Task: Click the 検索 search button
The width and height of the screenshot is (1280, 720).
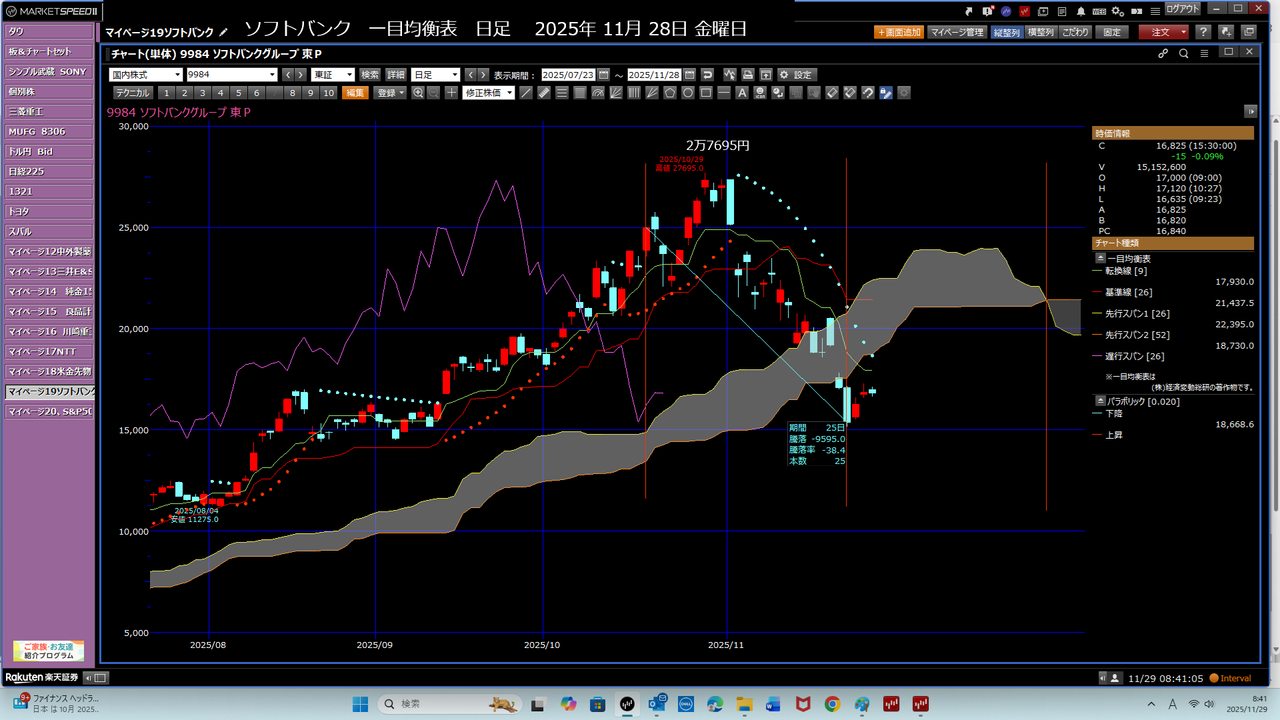Action: [x=370, y=75]
